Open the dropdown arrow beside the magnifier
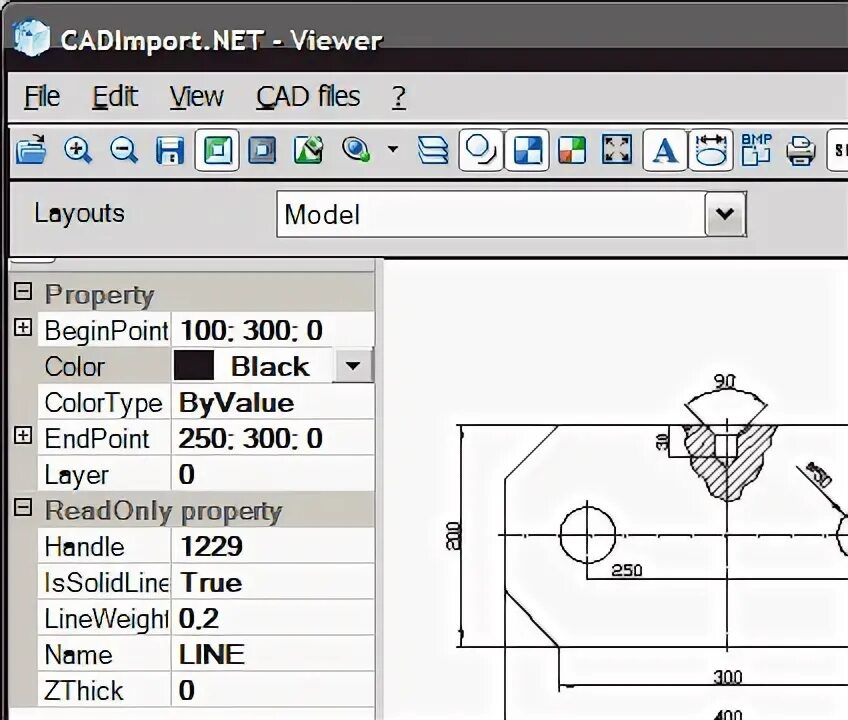The width and height of the screenshot is (848, 720). (x=393, y=149)
